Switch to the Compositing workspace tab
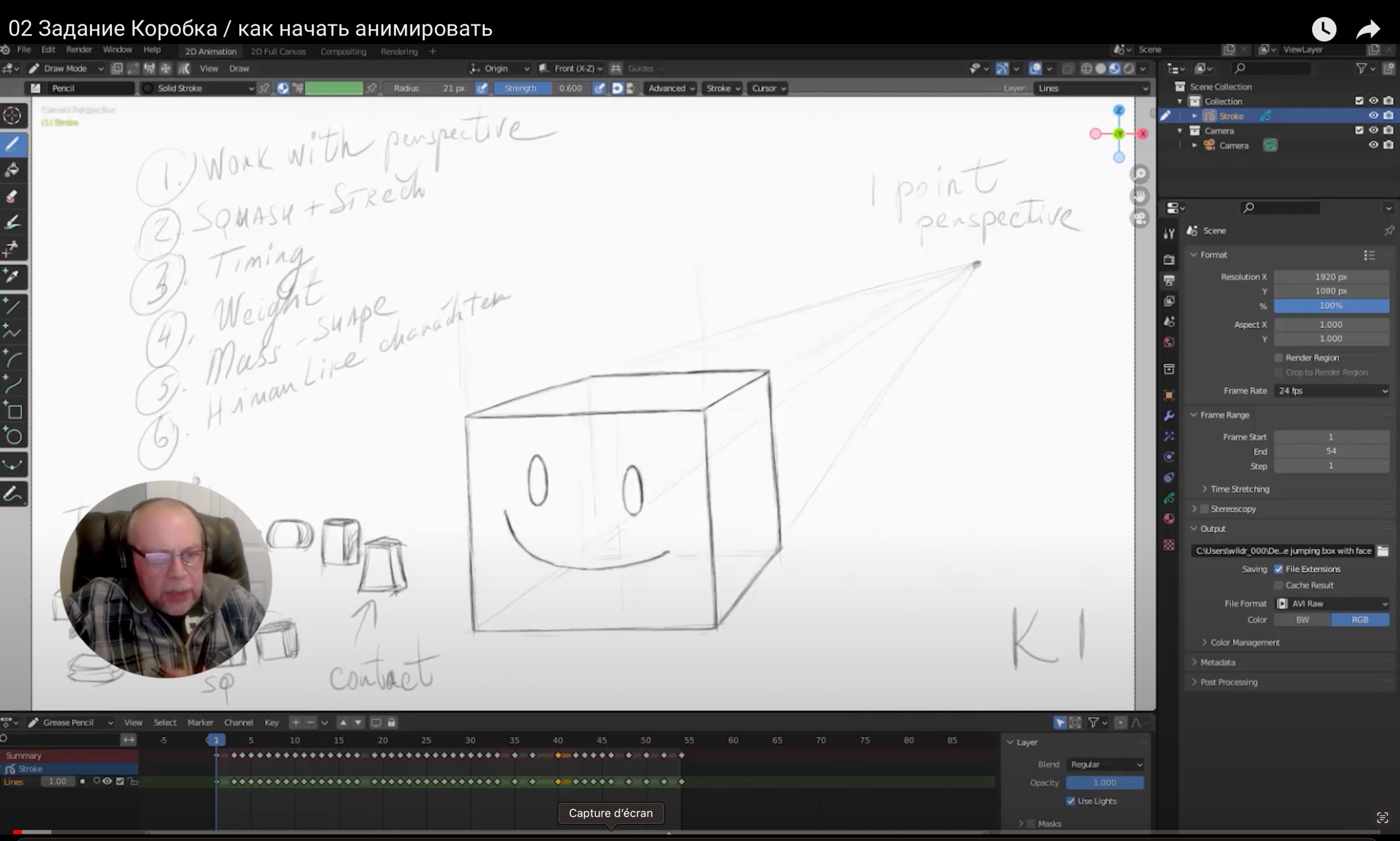This screenshot has height=841, width=1400. coord(343,52)
